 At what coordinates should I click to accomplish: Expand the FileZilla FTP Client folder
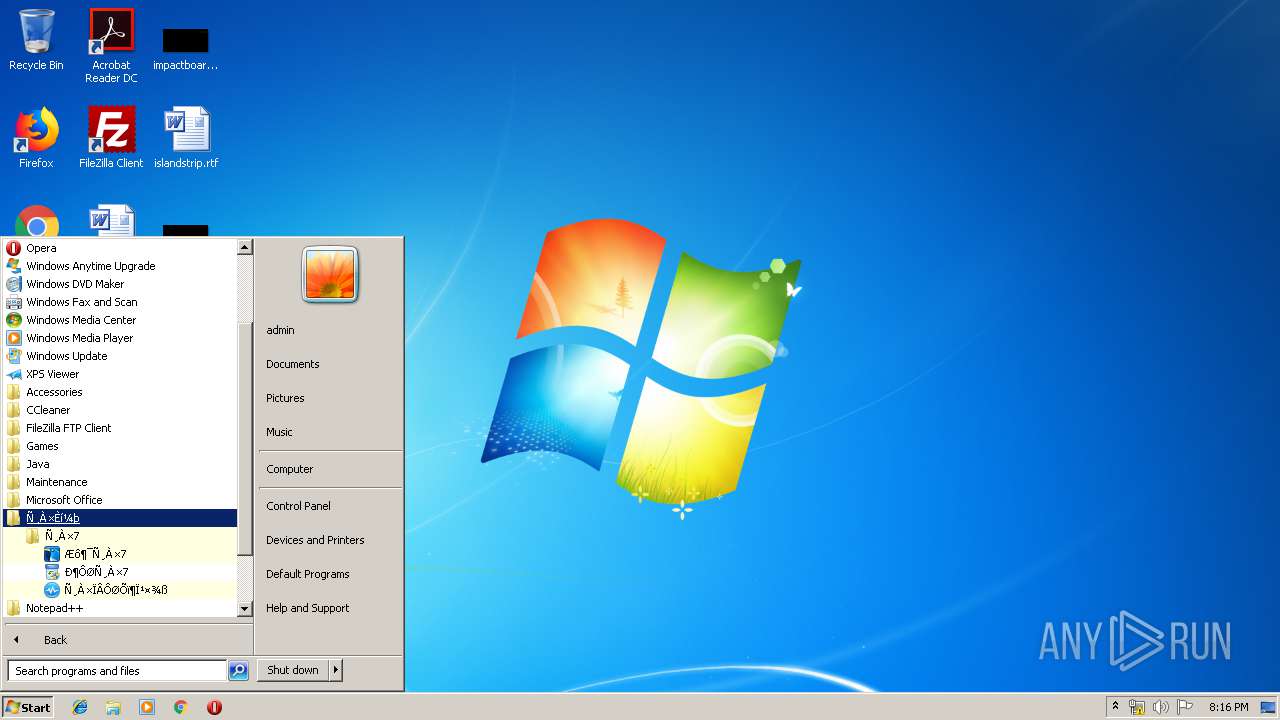click(x=120, y=428)
